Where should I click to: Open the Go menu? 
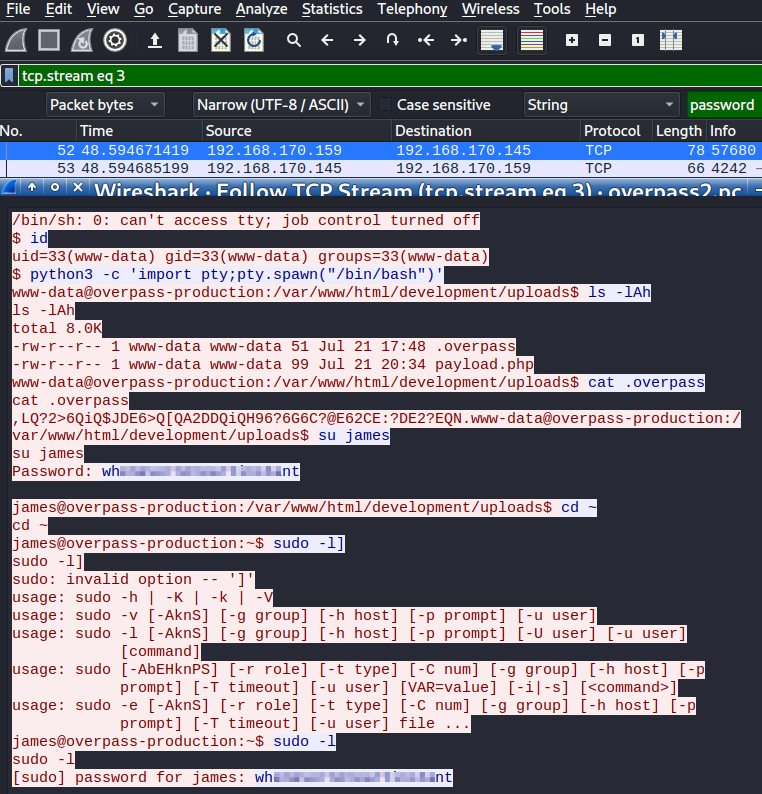point(144,9)
